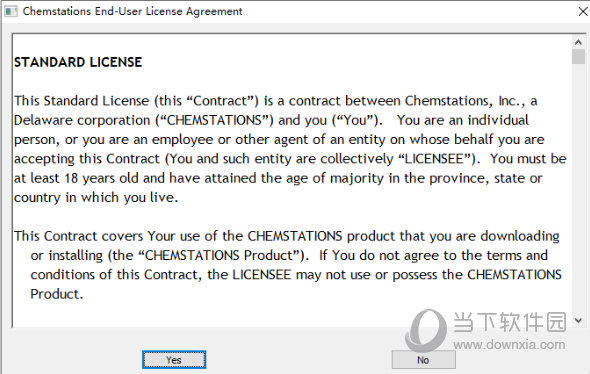
Task: Click the Chemstations app icon in title bar
Action: 11,11
